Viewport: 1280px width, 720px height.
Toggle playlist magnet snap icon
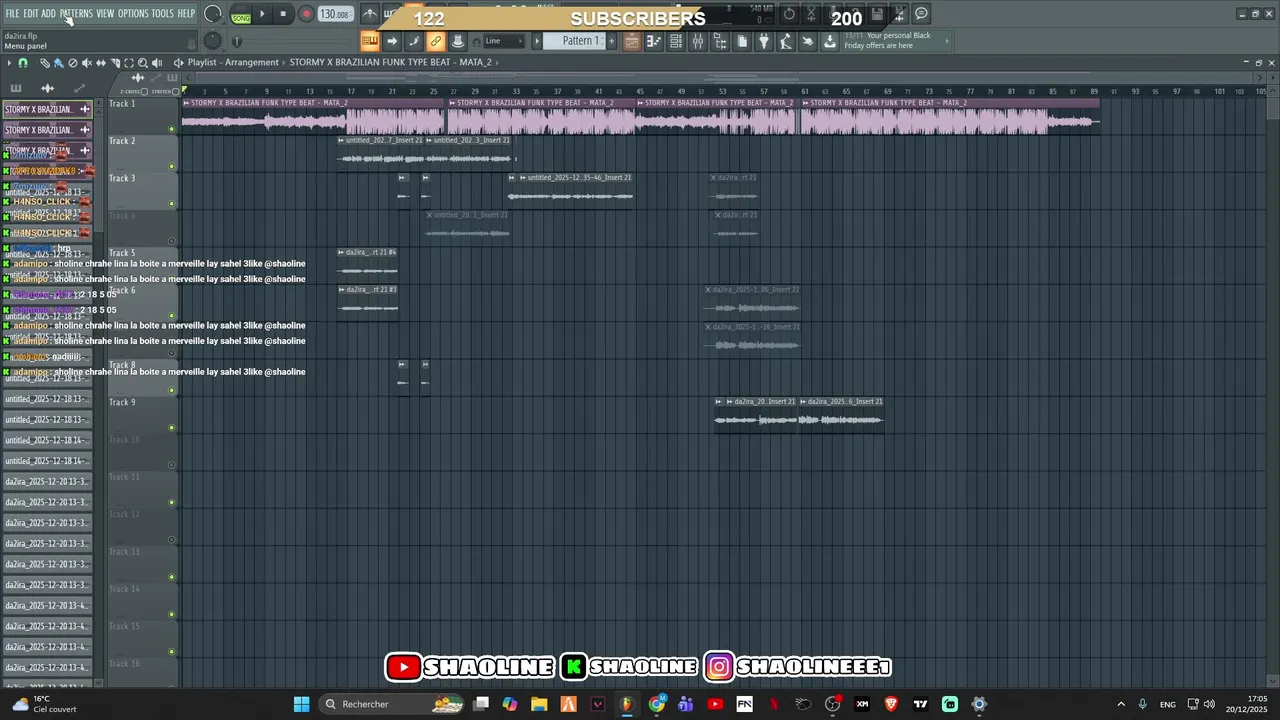(x=23, y=63)
